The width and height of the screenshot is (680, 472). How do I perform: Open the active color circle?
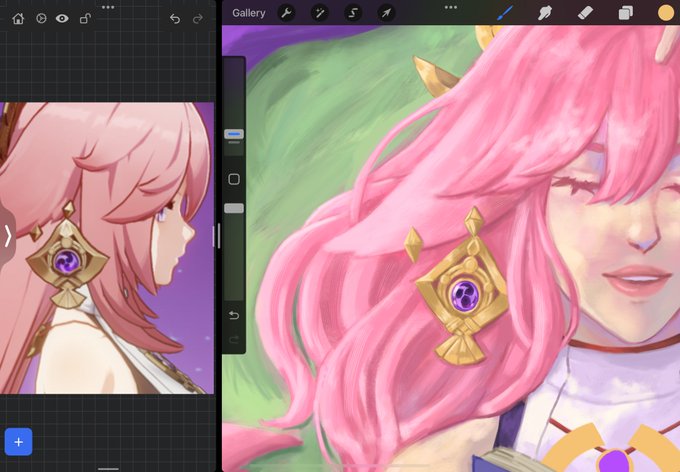point(666,13)
